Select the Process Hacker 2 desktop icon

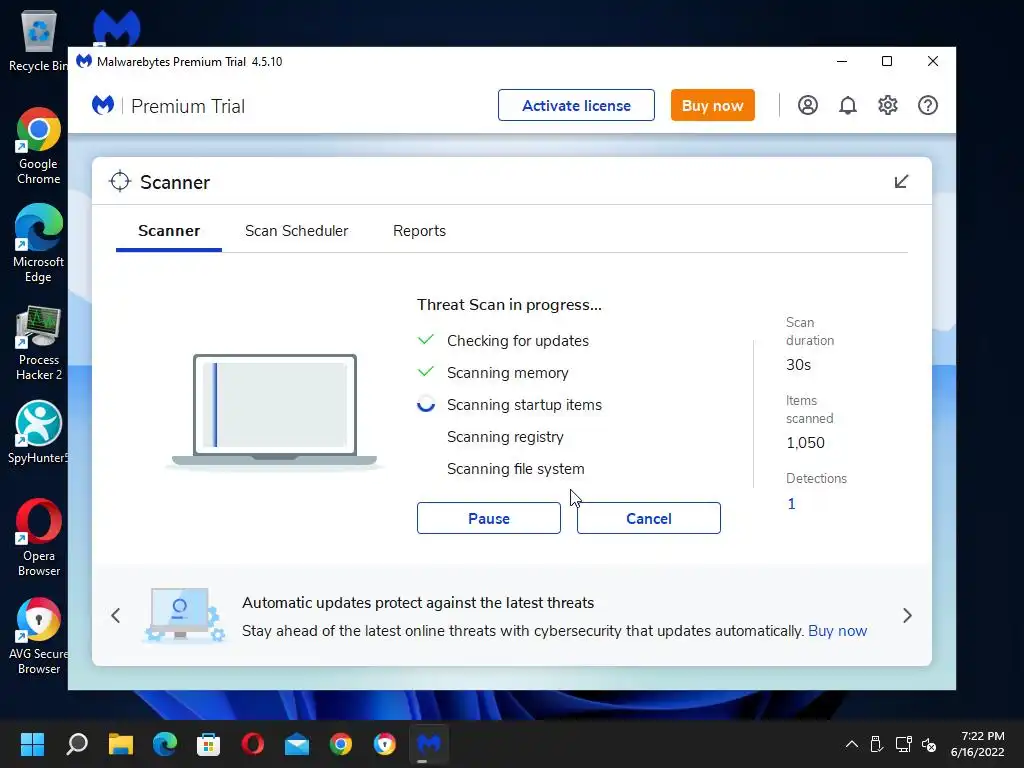pyautogui.click(x=39, y=343)
